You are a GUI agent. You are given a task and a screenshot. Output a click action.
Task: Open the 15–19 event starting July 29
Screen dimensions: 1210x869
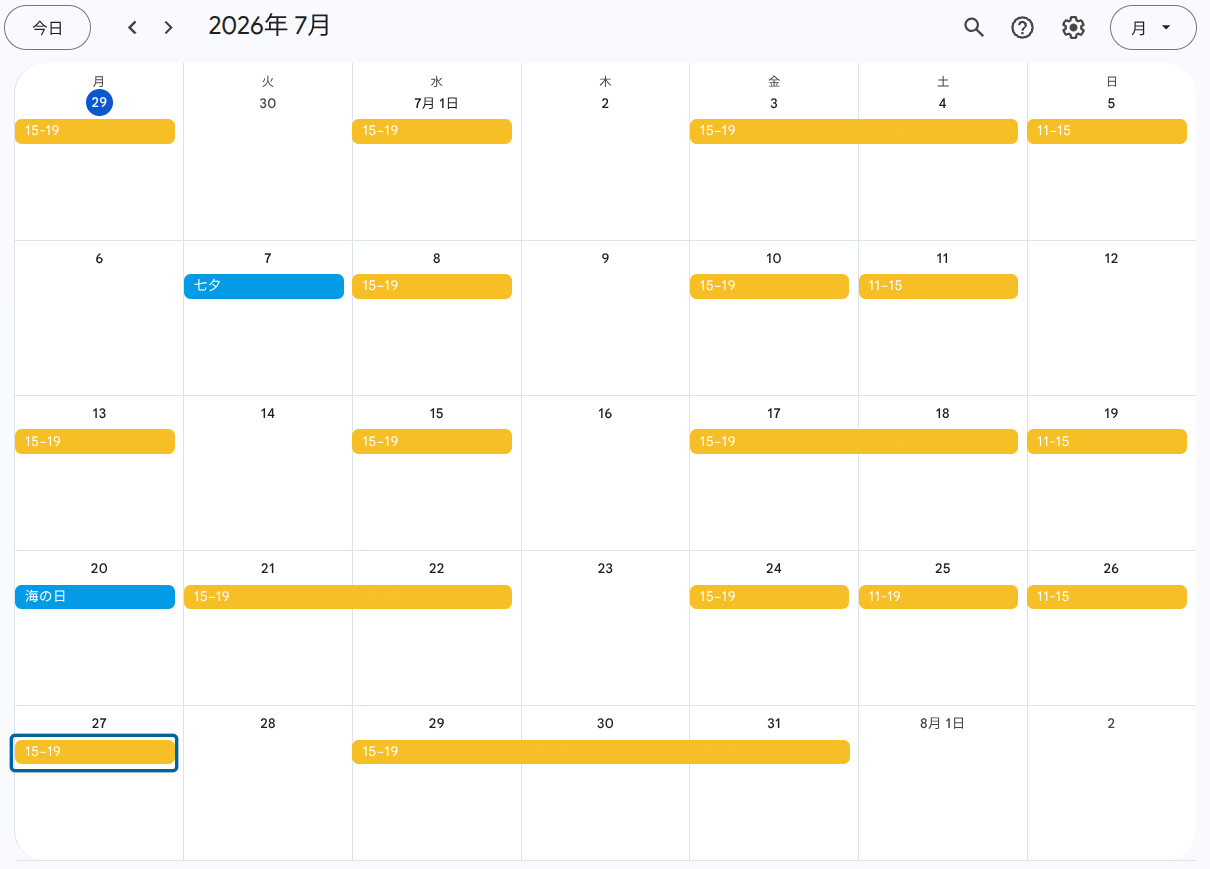pos(601,752)
